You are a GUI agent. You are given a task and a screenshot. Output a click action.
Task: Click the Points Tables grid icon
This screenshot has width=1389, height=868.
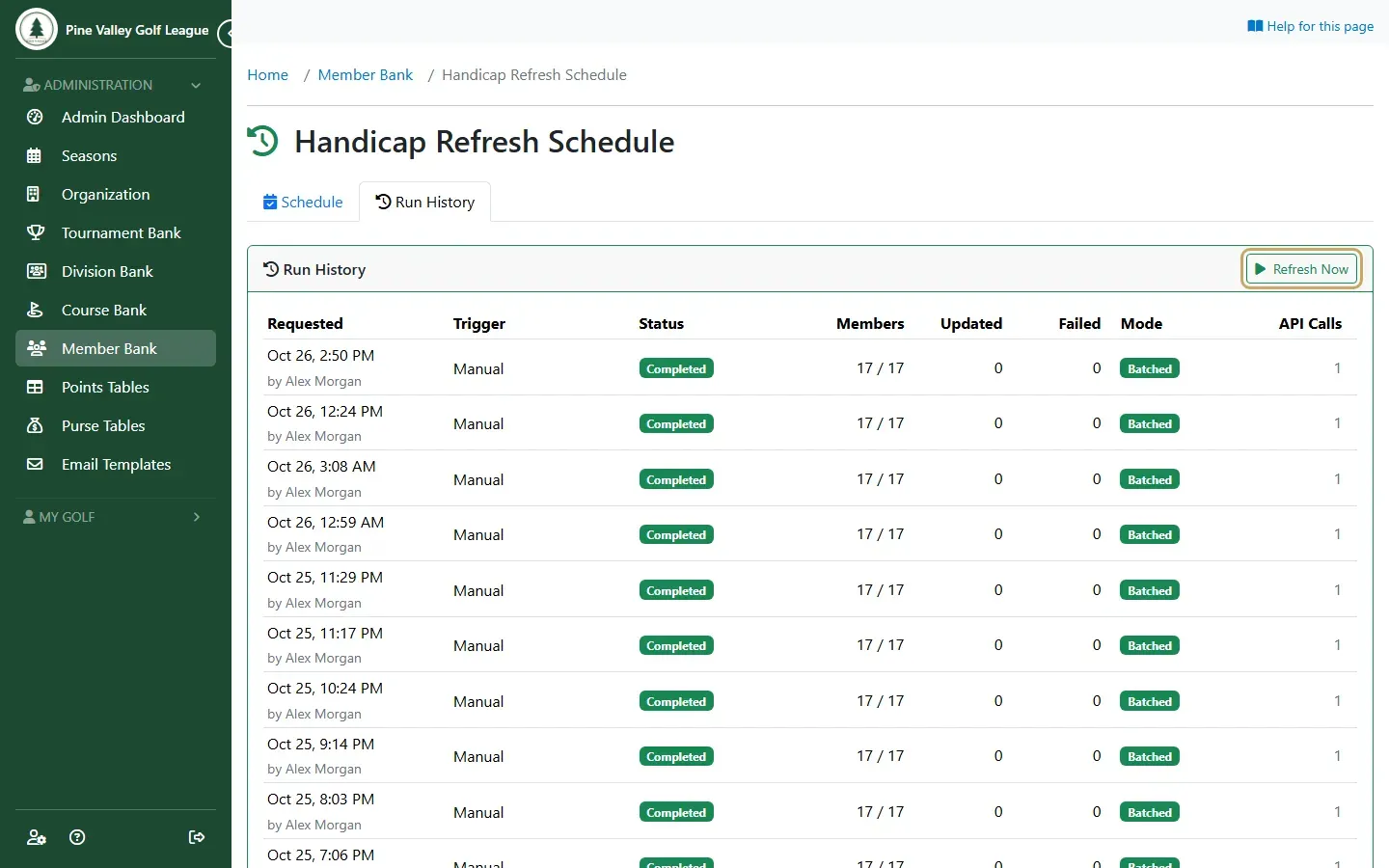(35, 387)
